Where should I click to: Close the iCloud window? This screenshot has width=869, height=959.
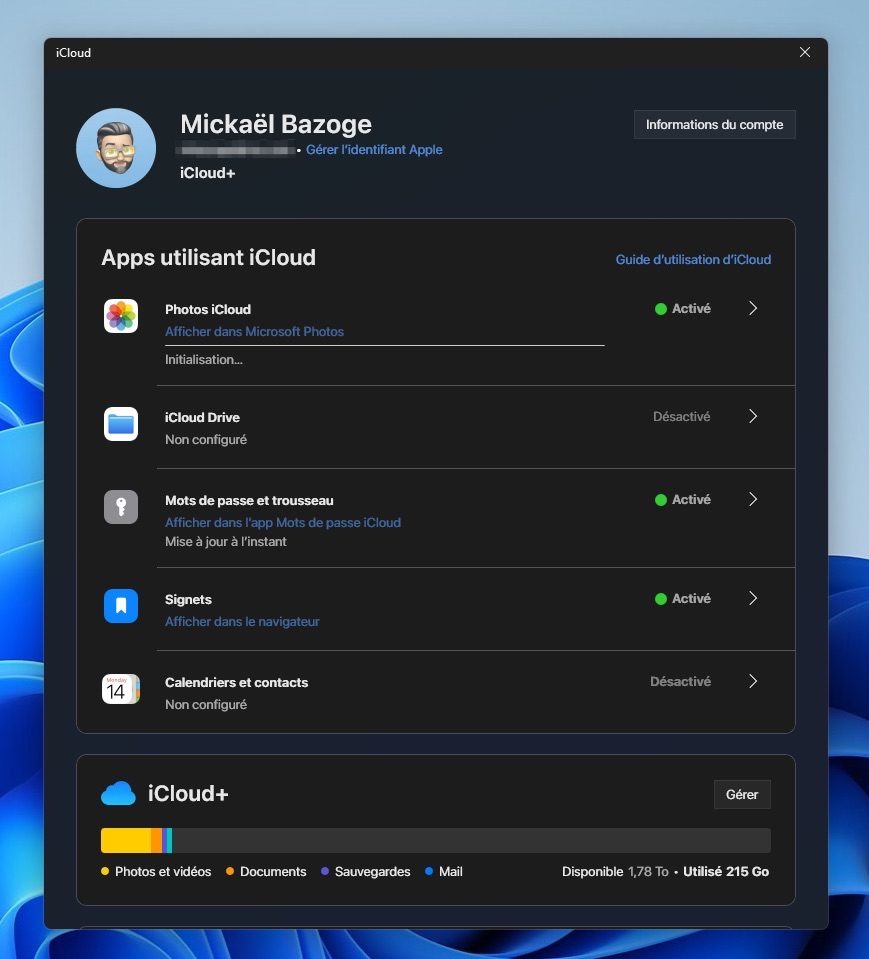[x=805, y=53]
